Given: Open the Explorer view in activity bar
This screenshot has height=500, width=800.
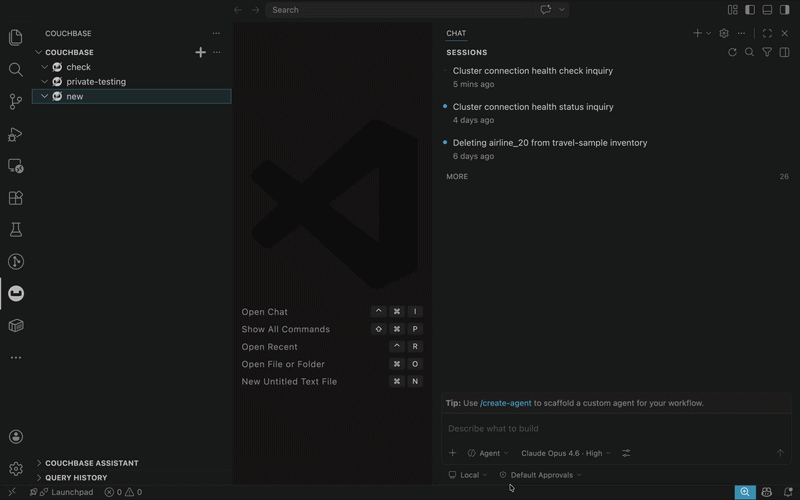Looking at the screenshot, I should coord(16,37).
